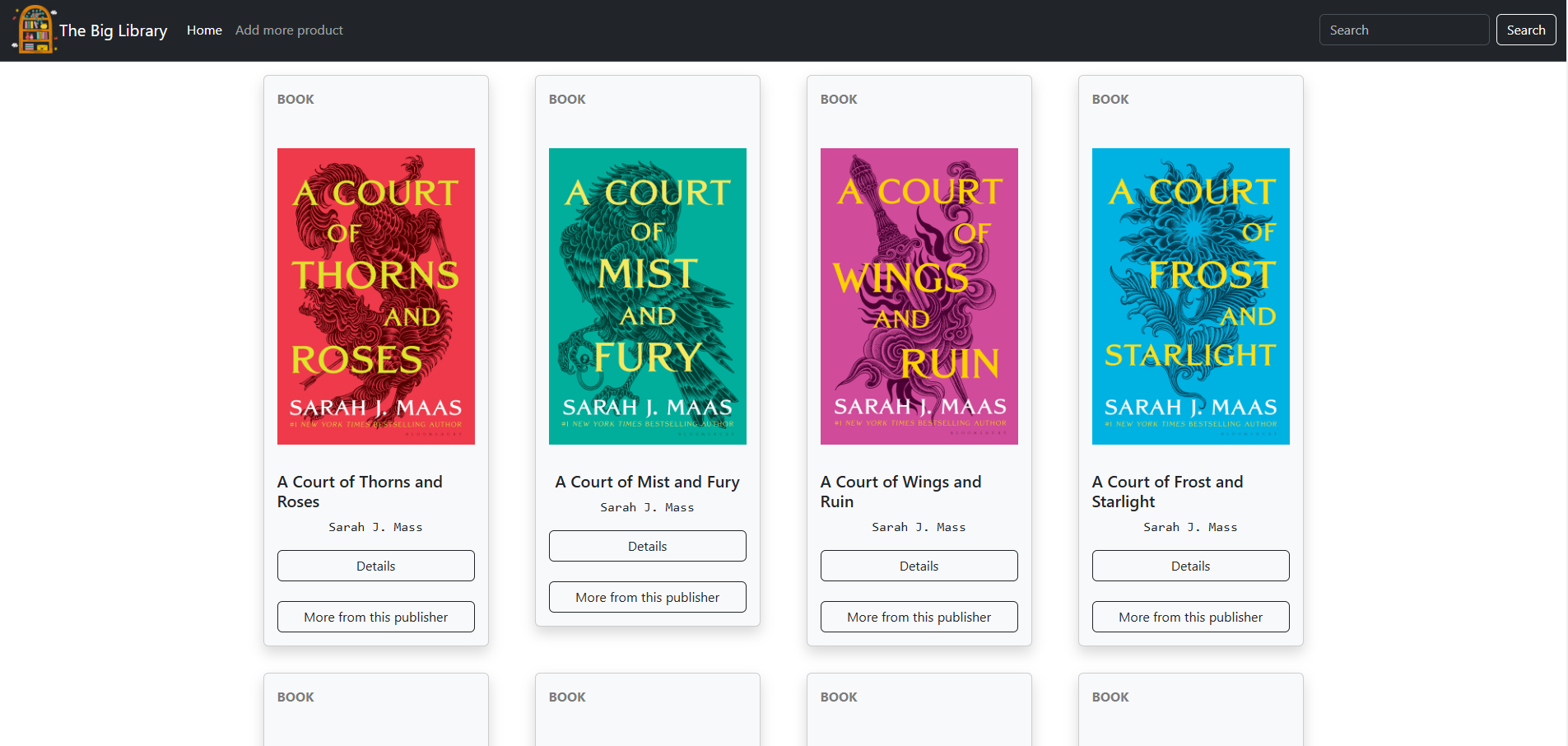Viewport: 1568px width, 746px height.
Task: Show more from Thorns and Roses publisher
Action: [375, 617]
